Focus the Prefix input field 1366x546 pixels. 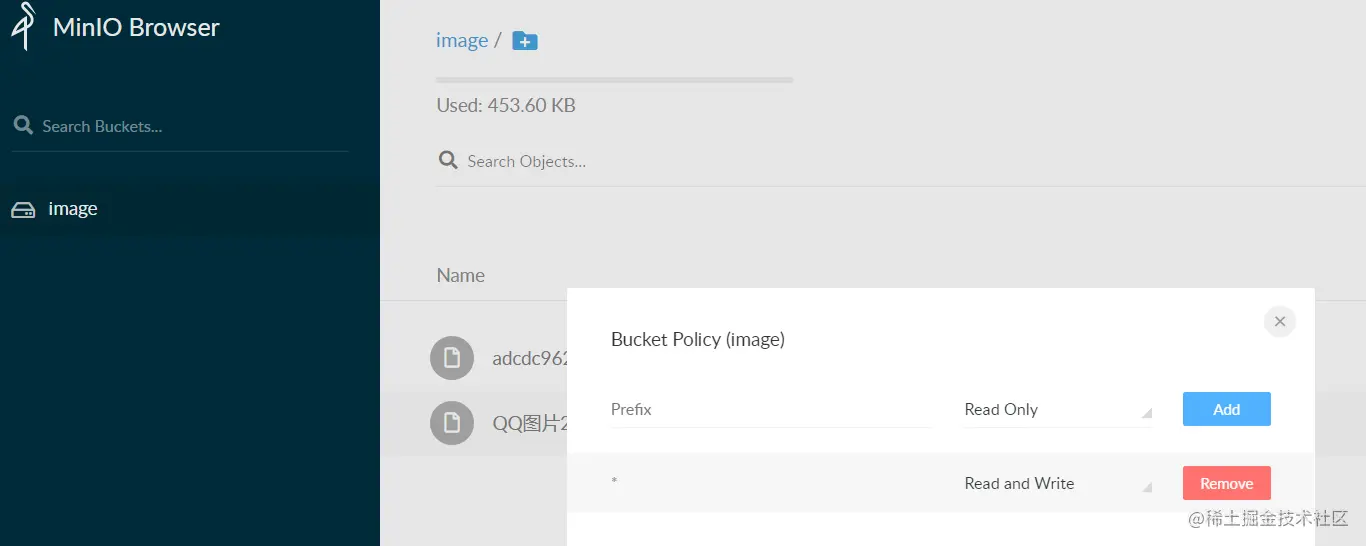[x=771, y=410]
